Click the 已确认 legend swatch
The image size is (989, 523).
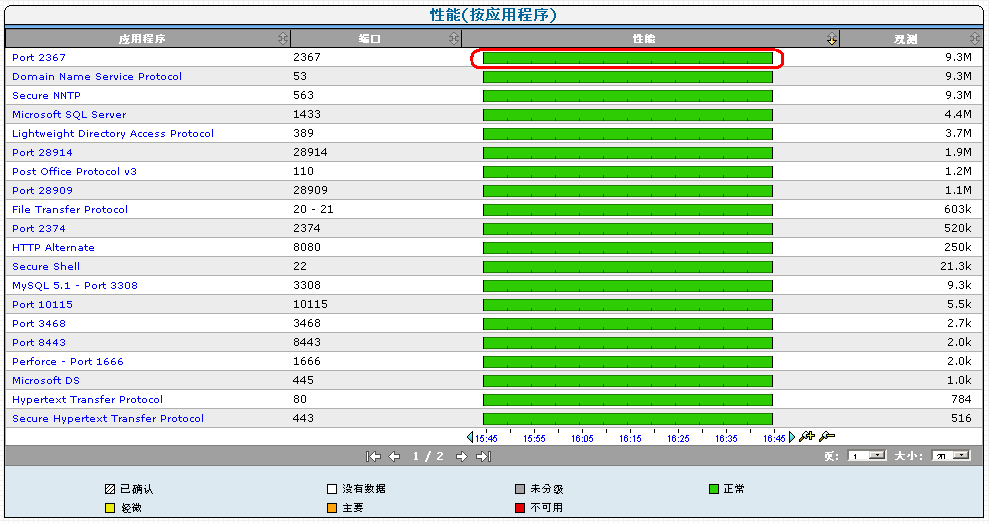point(110,489)
